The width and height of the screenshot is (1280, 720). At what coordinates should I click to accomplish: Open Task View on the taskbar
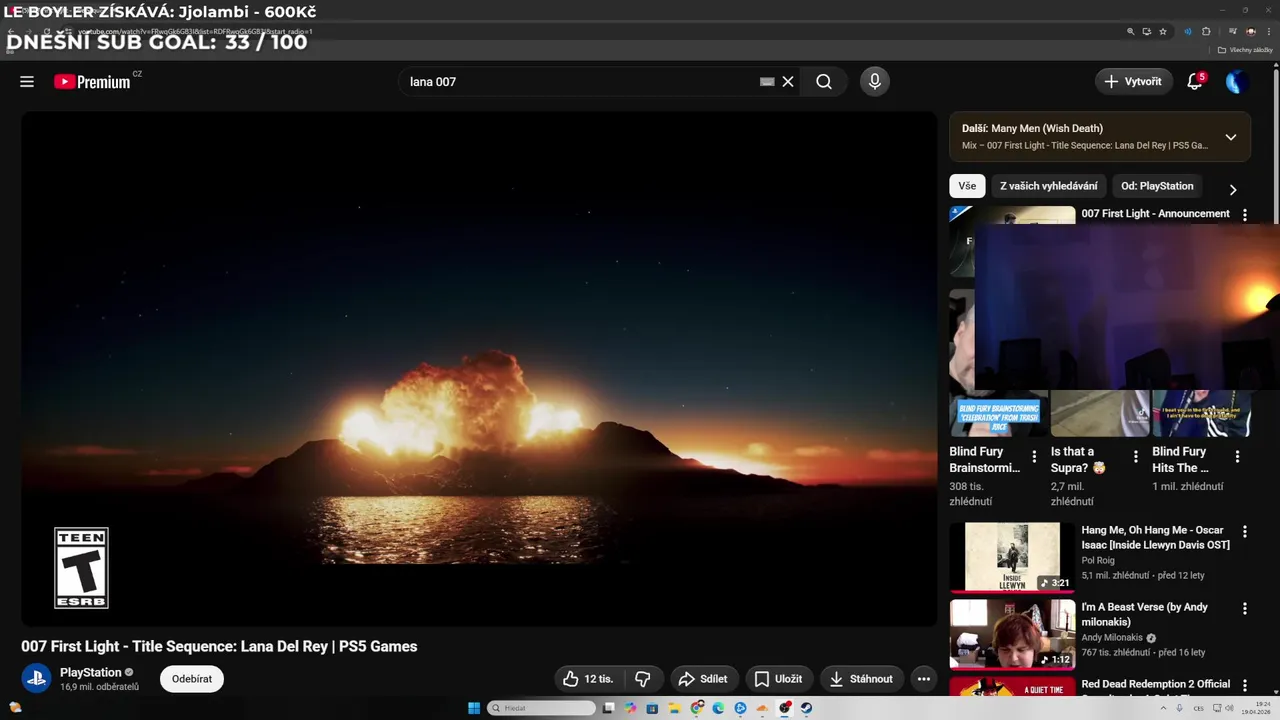(x=609, y=708)
